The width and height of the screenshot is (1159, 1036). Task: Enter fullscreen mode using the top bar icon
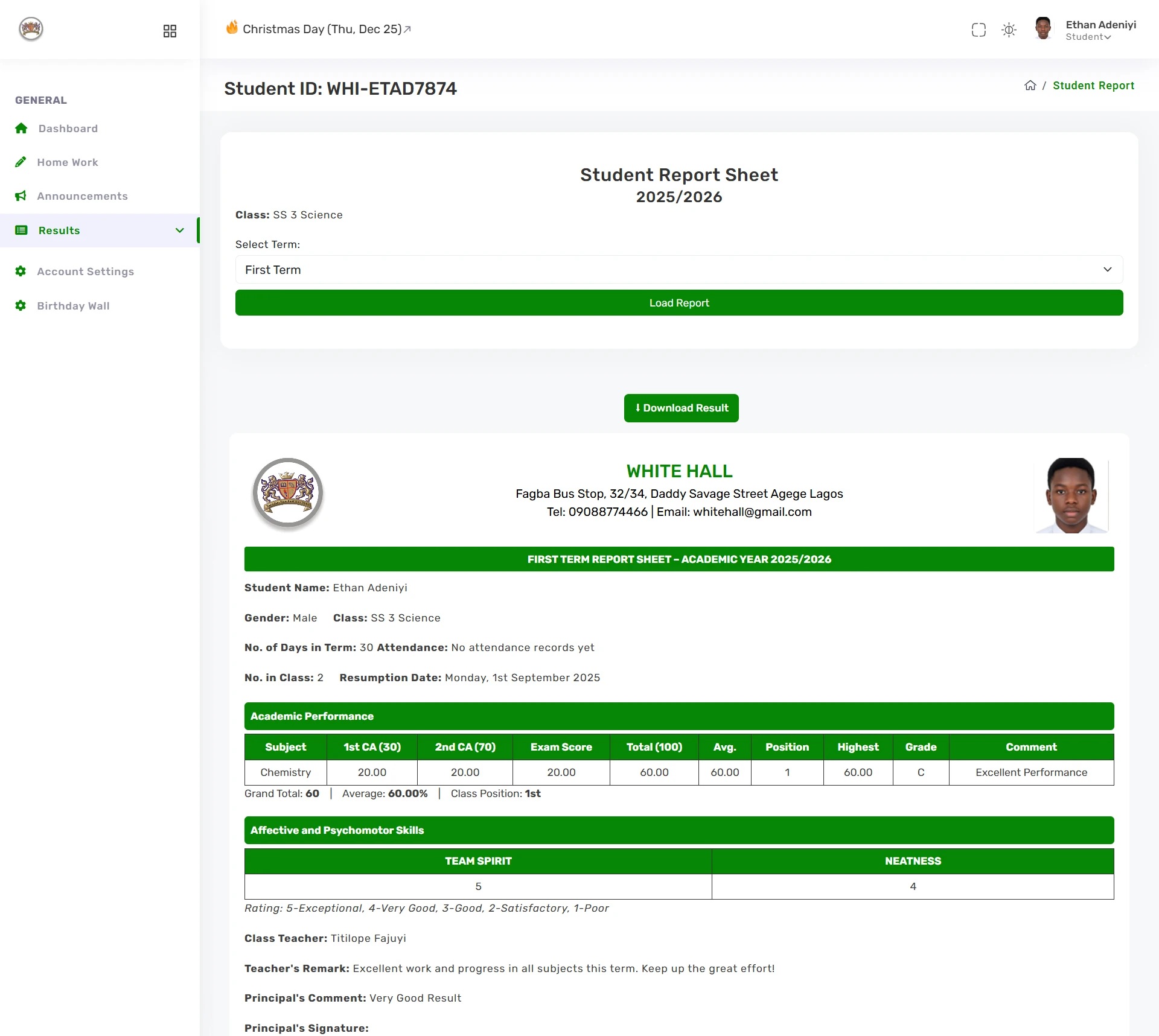(x=979, y=30)
